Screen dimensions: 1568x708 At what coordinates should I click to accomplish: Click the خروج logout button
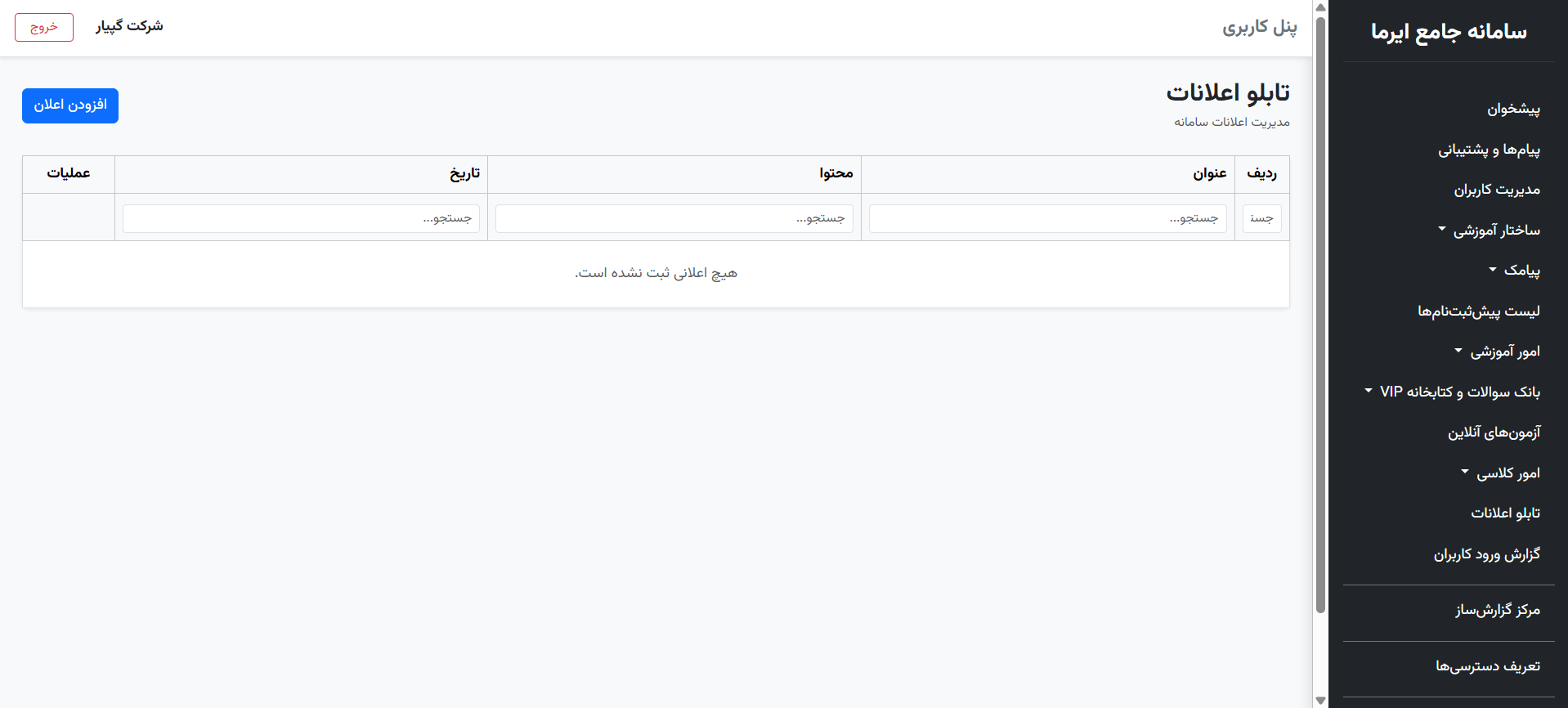pyautogui.click(x=44, y=27)
